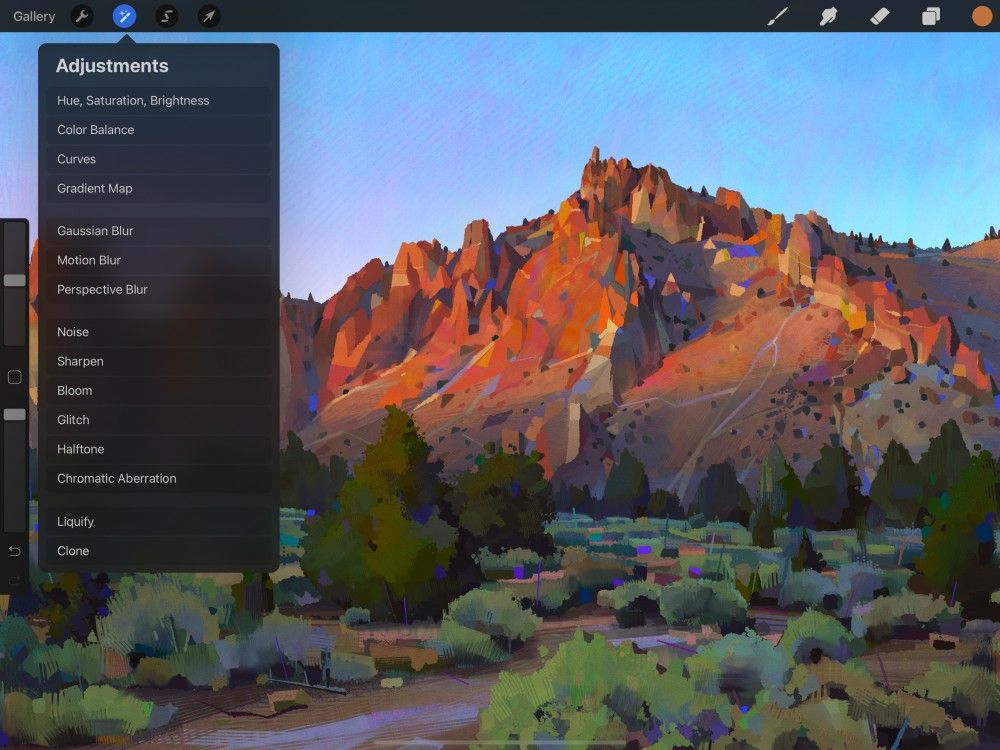Apply the Chromatic Aberration effect
This screenshot has height=750, width=1000.
click(157, 478)
